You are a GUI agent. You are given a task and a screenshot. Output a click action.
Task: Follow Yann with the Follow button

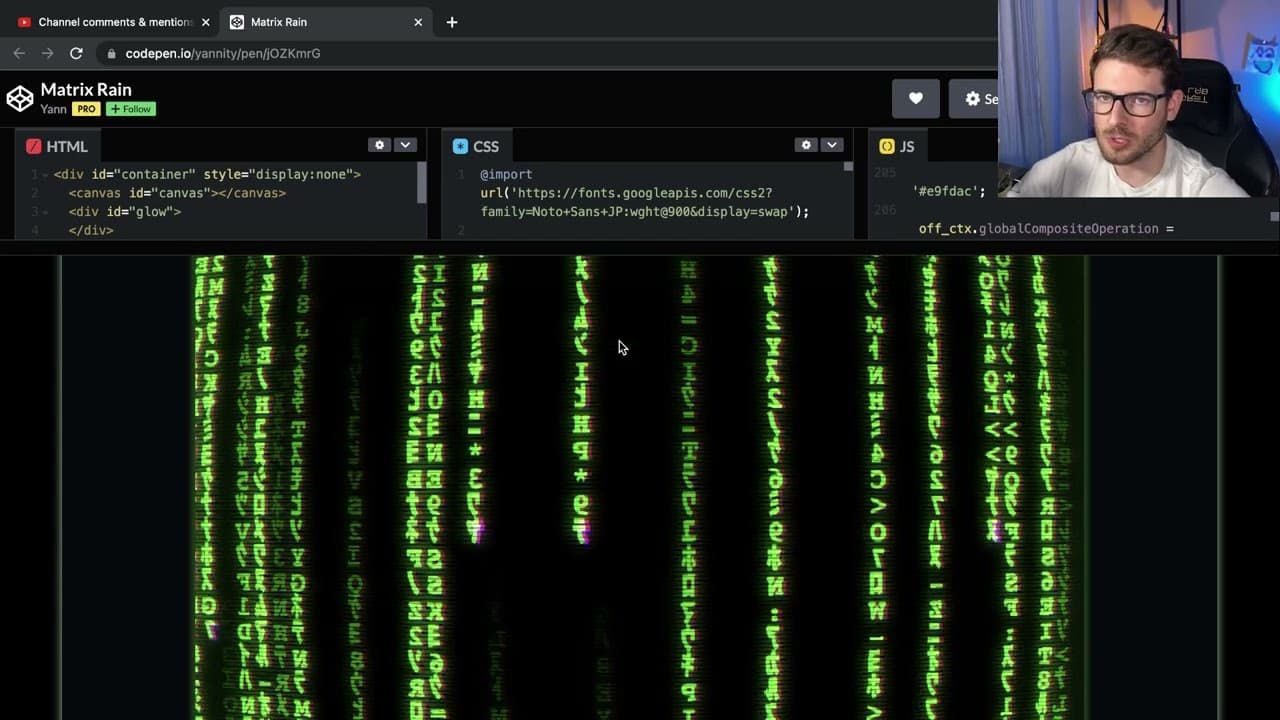coord(131,109)
